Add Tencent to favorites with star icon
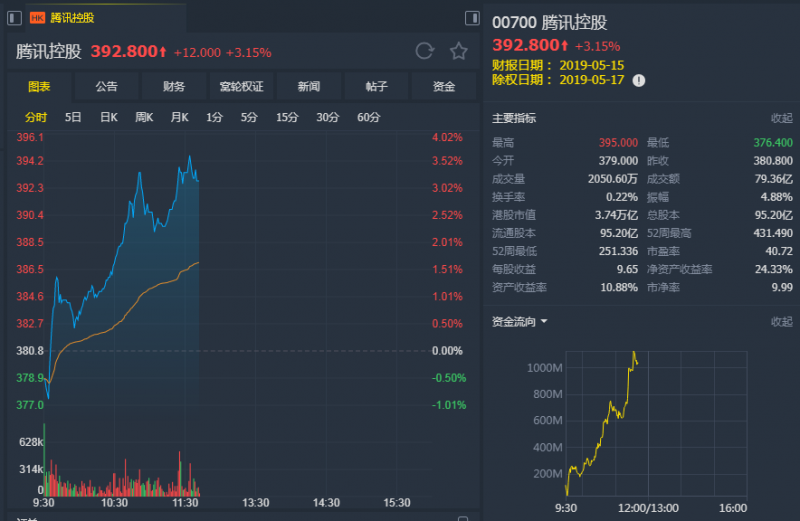800x521 pixels. click(458, 51)
